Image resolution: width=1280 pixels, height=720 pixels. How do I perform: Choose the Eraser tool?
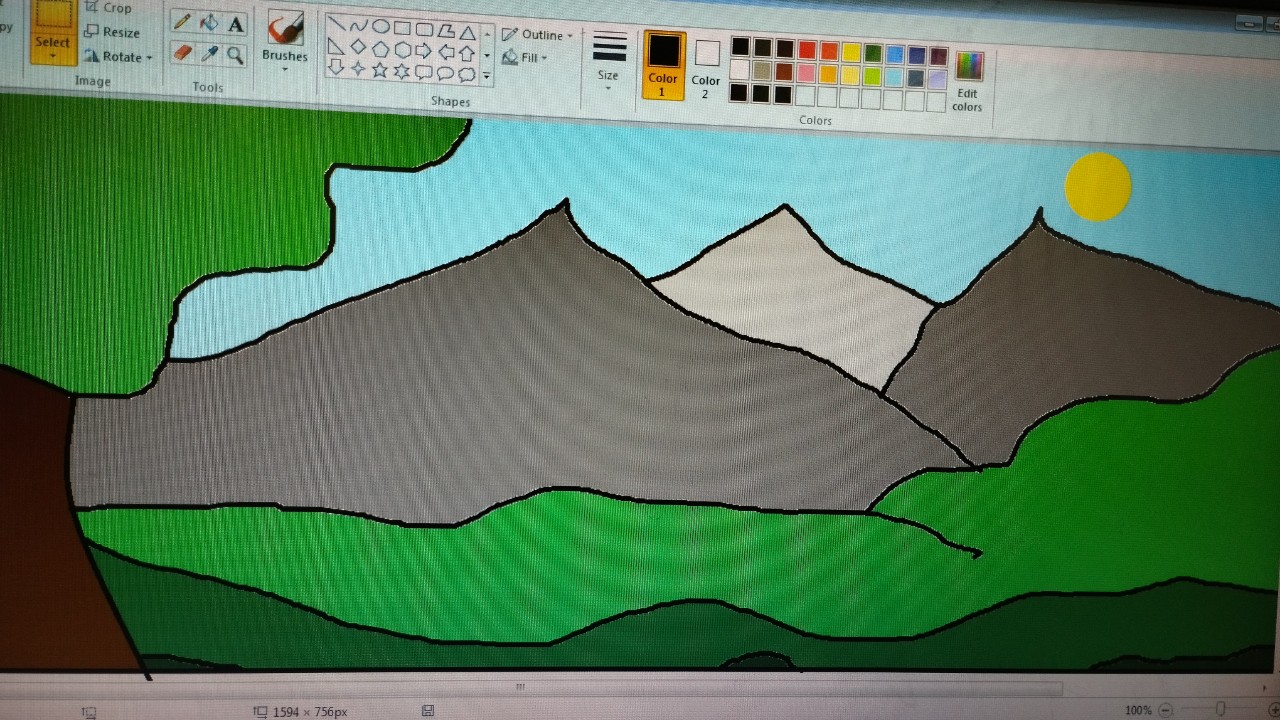(182, 53)
